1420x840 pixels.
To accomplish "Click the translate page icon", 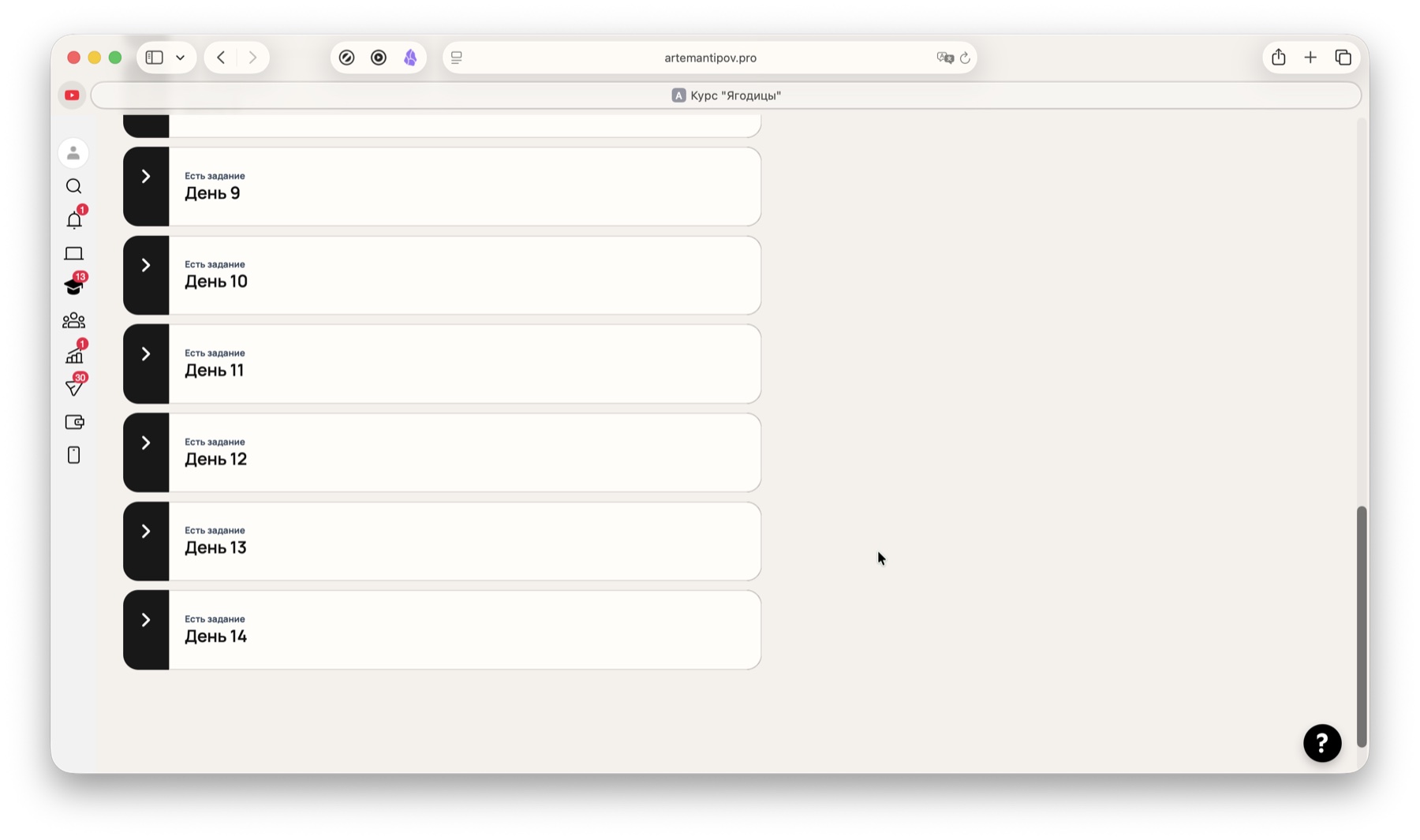I will 944,58.
